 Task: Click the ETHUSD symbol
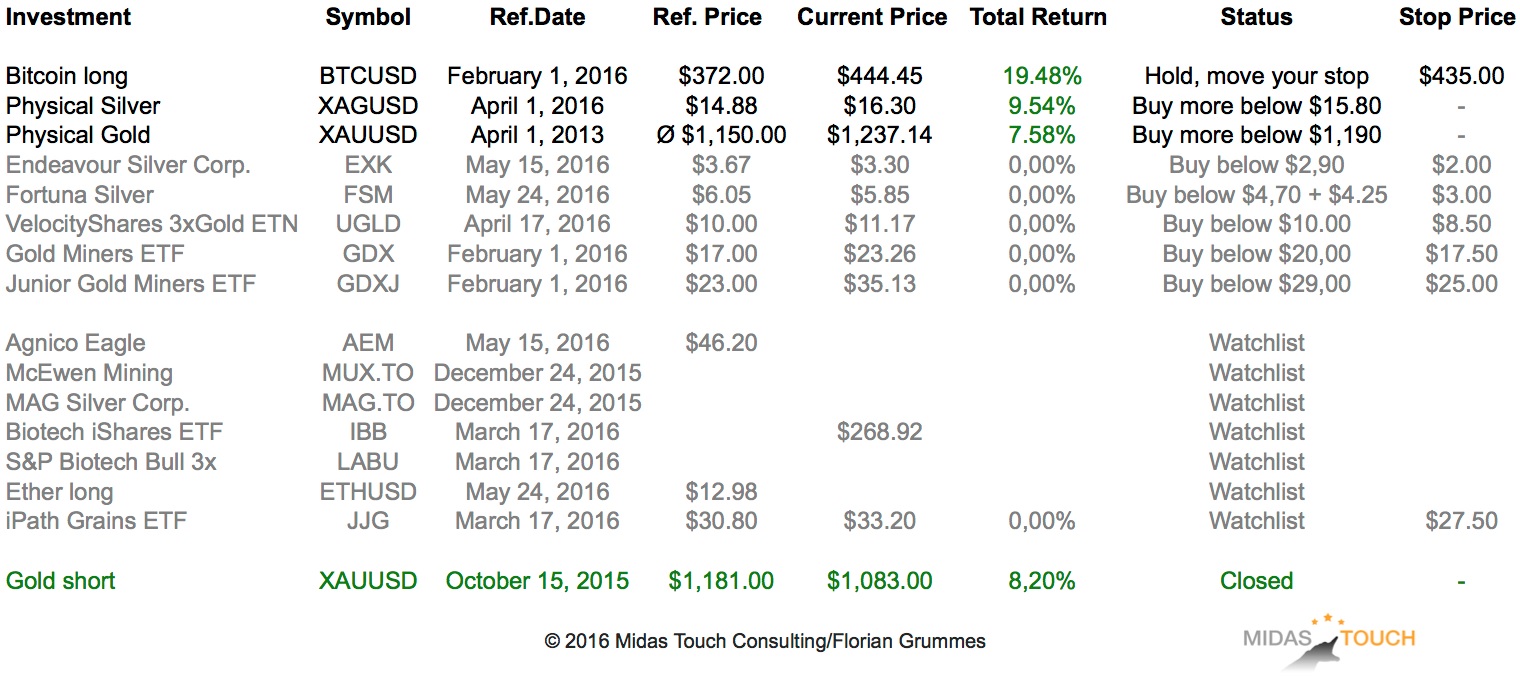[367, 492]
